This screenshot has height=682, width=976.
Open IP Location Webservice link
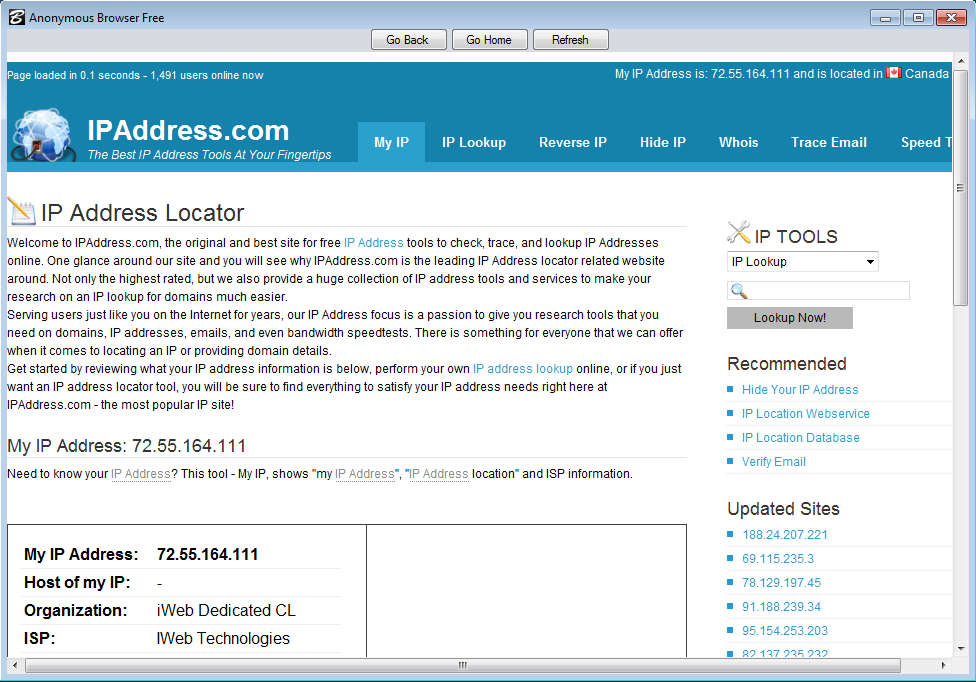[x=805, y=414]
